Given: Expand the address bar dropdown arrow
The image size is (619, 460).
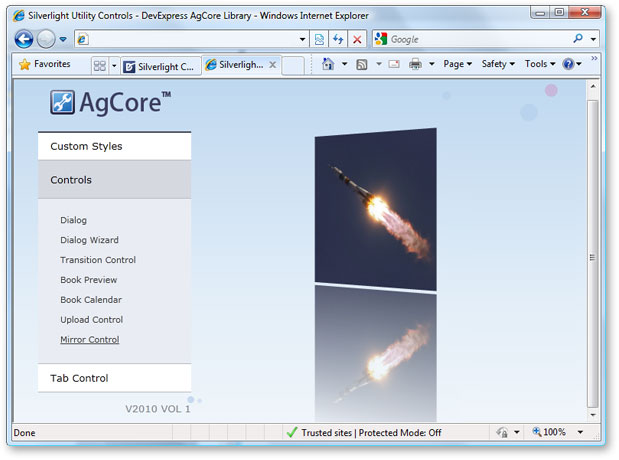Looking at the screenshot, I should point(303,40).
